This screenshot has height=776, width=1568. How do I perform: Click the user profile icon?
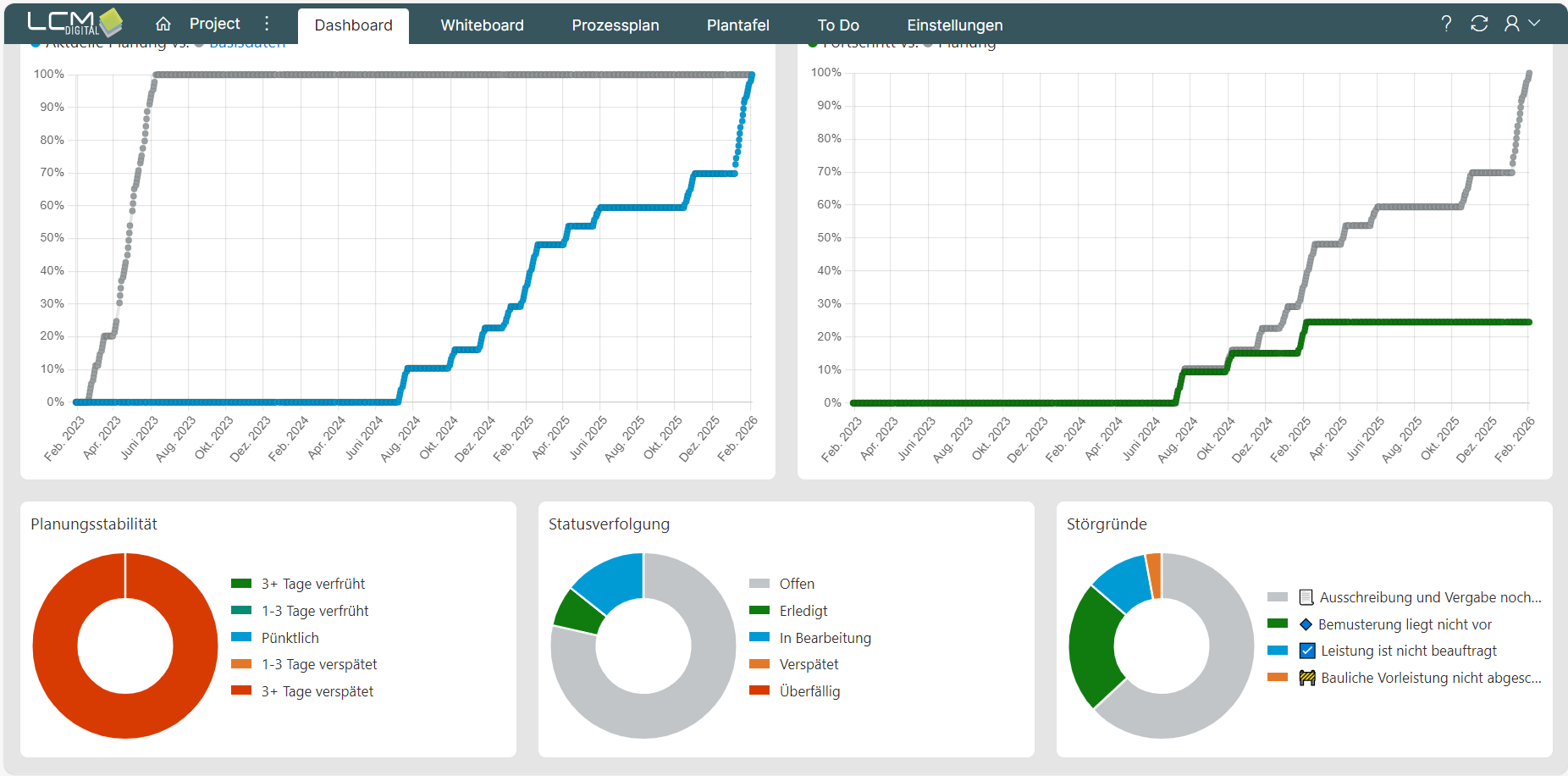(1511, 24)
